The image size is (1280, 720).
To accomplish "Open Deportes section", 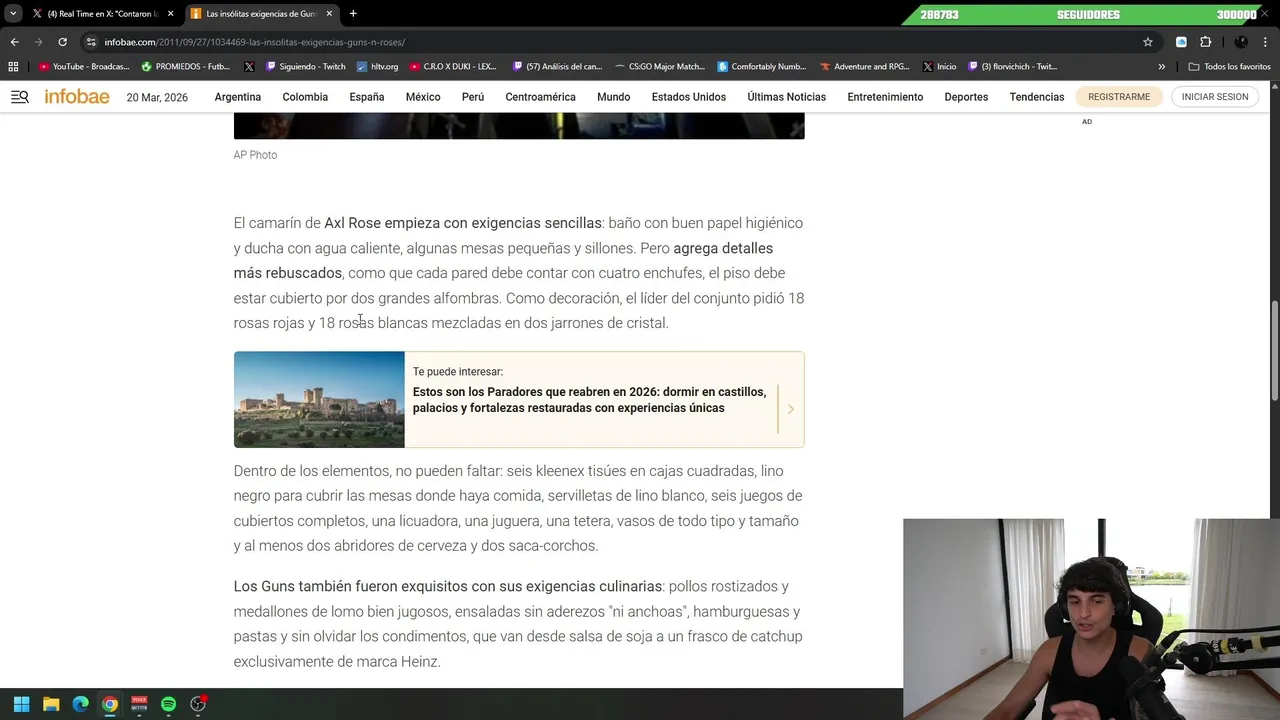I will 966,97.
